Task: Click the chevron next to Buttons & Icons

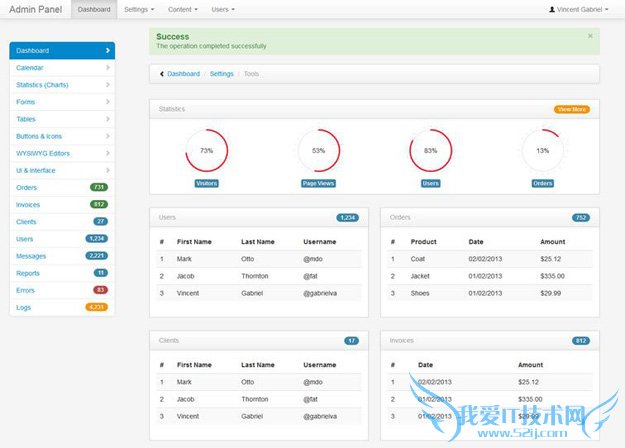Action: [108, 136]
